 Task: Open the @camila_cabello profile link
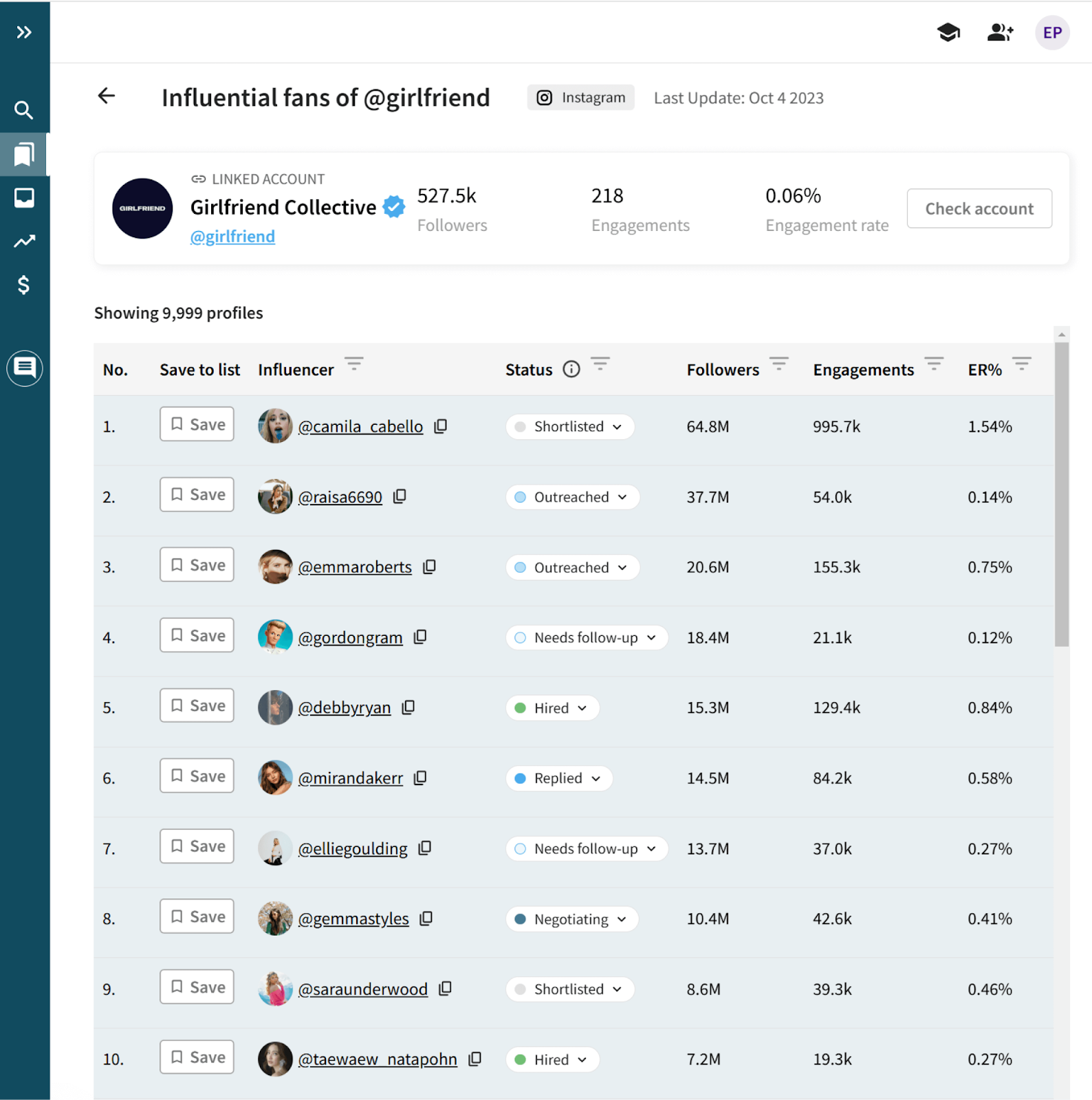[x=360, y=426]
